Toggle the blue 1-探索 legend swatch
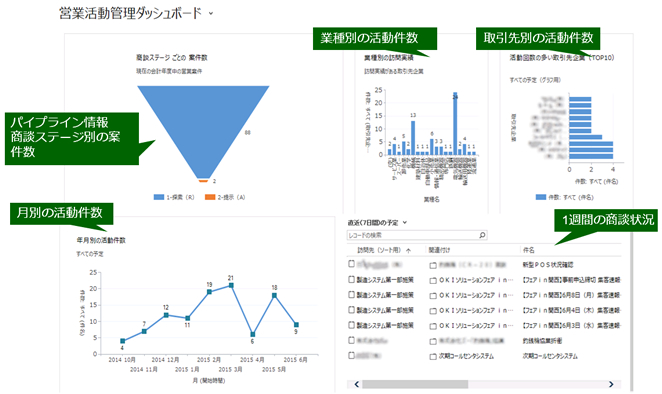662x394 pixels. (x=158, y=197)
